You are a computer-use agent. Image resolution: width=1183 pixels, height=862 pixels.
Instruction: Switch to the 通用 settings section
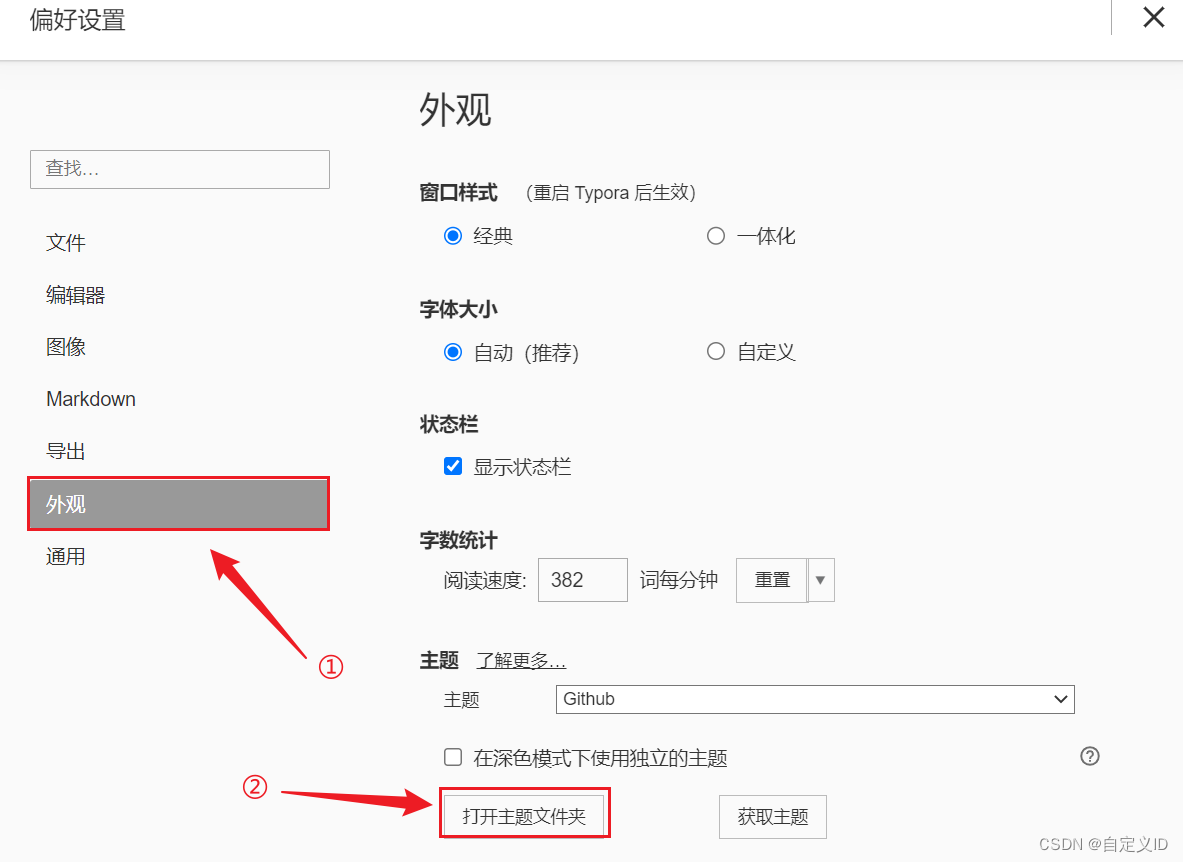(x=66, y=555)
